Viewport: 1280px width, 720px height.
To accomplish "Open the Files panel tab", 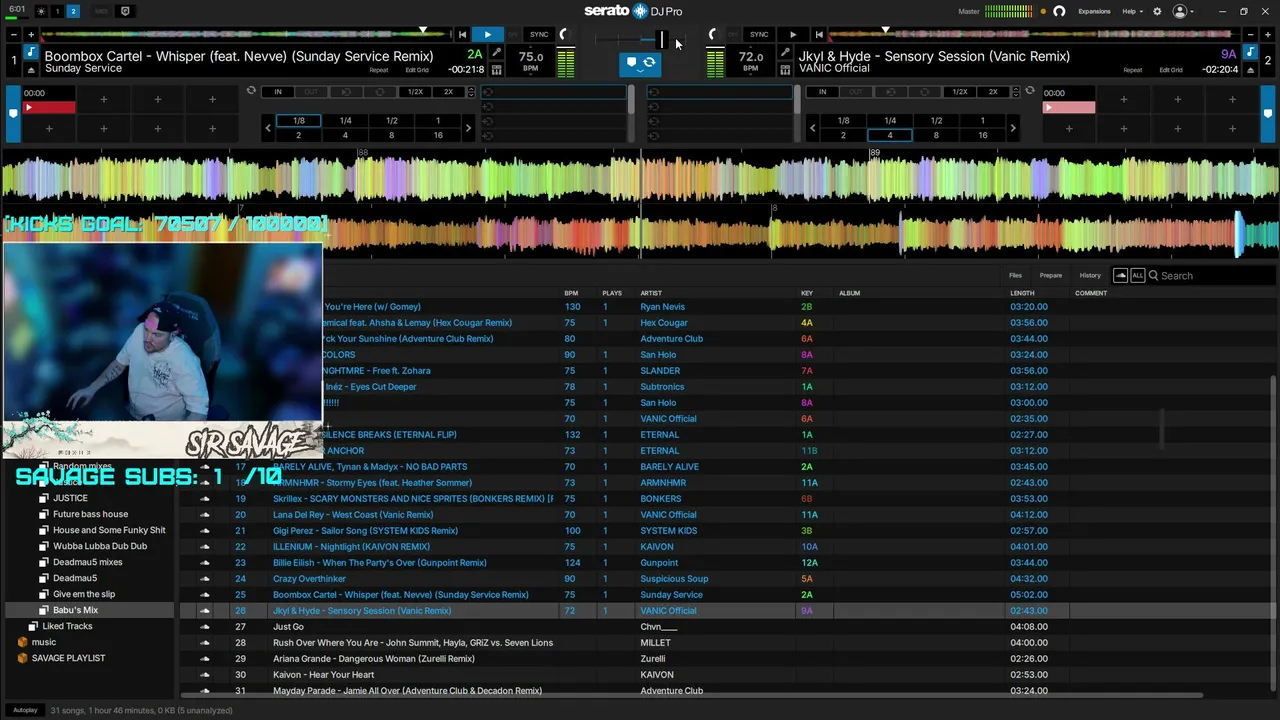I will click(1015, 275).
